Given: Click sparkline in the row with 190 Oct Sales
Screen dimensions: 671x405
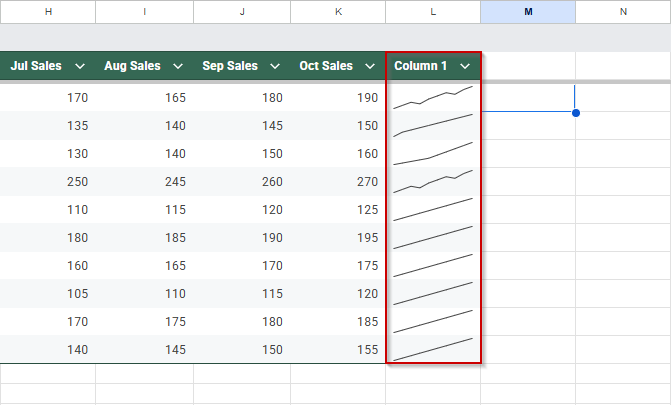Looking at the screenshot, I should (x=433, y=98).
